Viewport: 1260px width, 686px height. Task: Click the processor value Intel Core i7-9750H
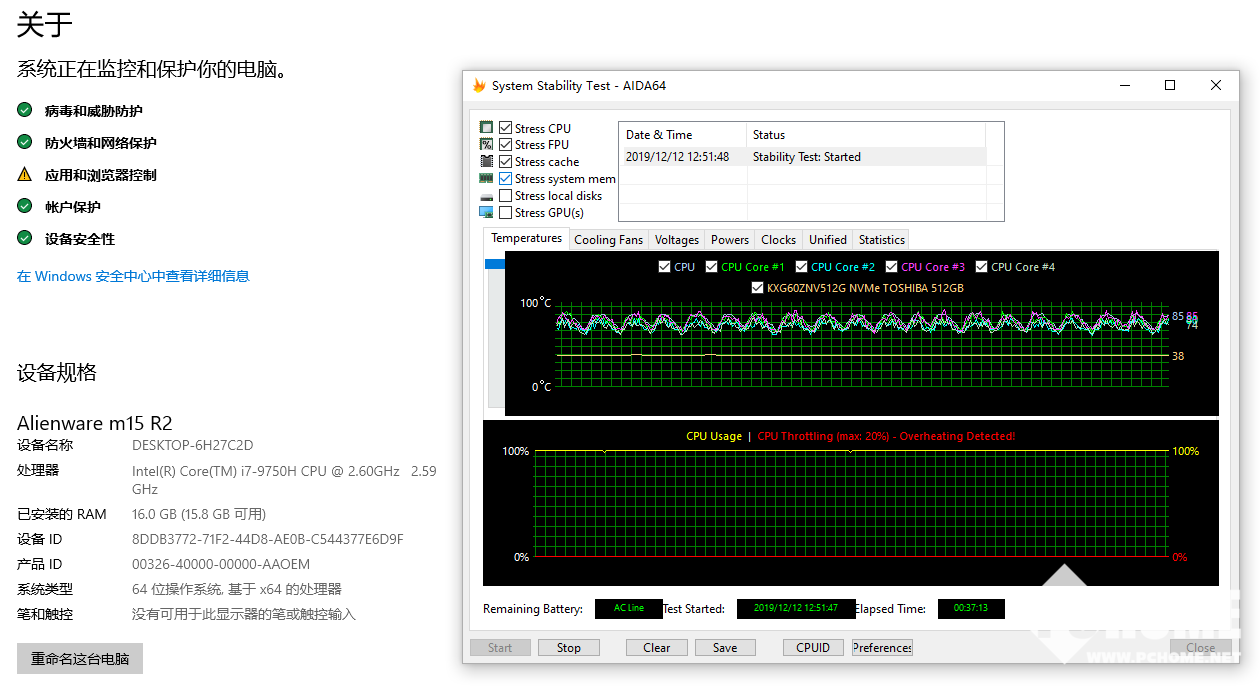click(x=284, y=480)
